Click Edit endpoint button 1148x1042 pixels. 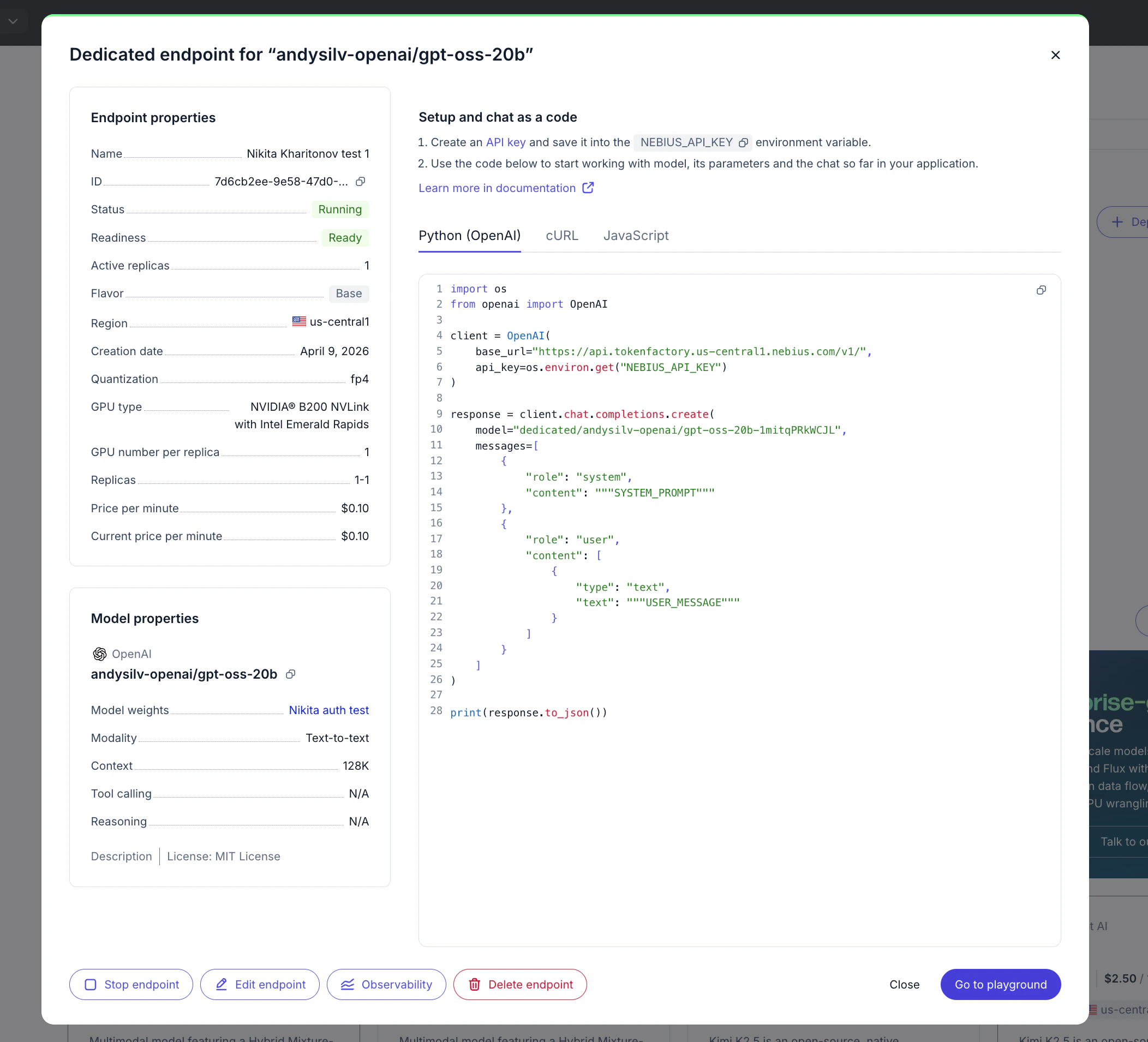pyautogui.click(x=260, y=985)
